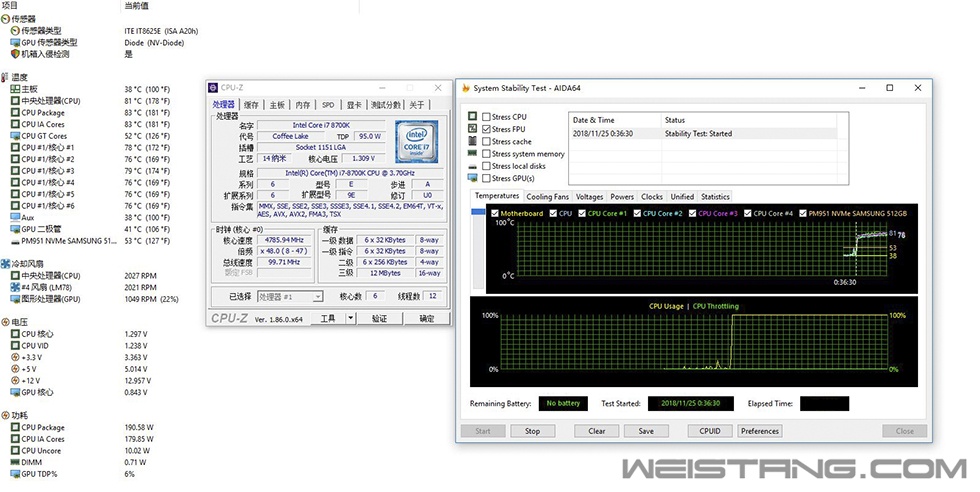Click the blue vertical slider beside temperature graph

pyautogui.click(x=478, y=213)
